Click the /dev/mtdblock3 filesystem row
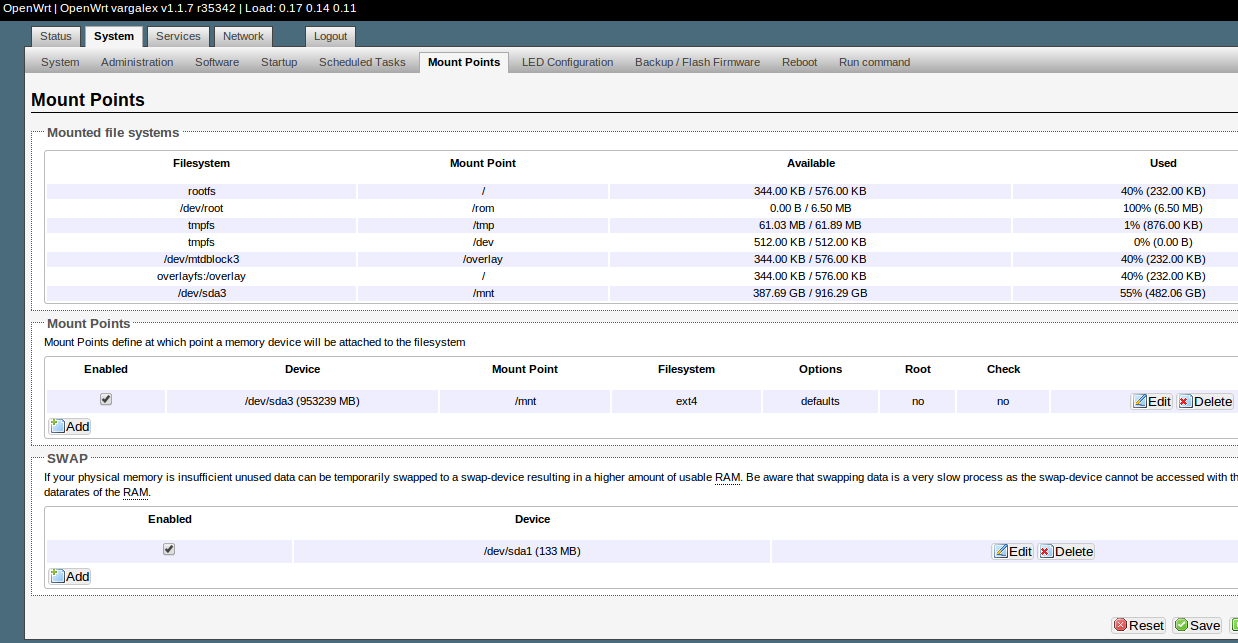1238x643 pixels. click(x=640, y=259)
